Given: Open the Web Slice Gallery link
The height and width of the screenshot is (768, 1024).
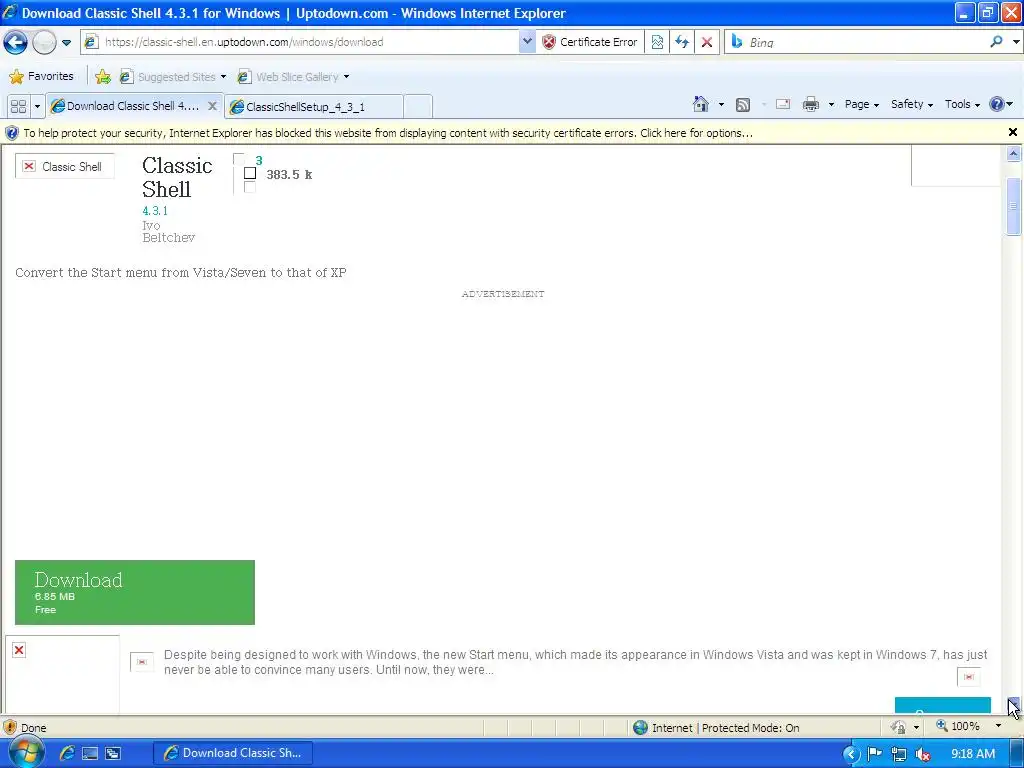Looking at the screenshot, I should [293, 77].
